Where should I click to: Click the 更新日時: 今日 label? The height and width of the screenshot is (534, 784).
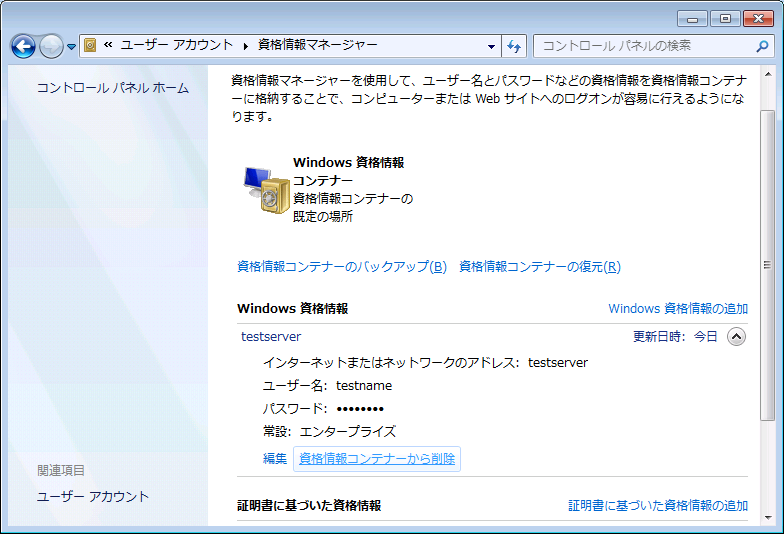coord(675,336)
